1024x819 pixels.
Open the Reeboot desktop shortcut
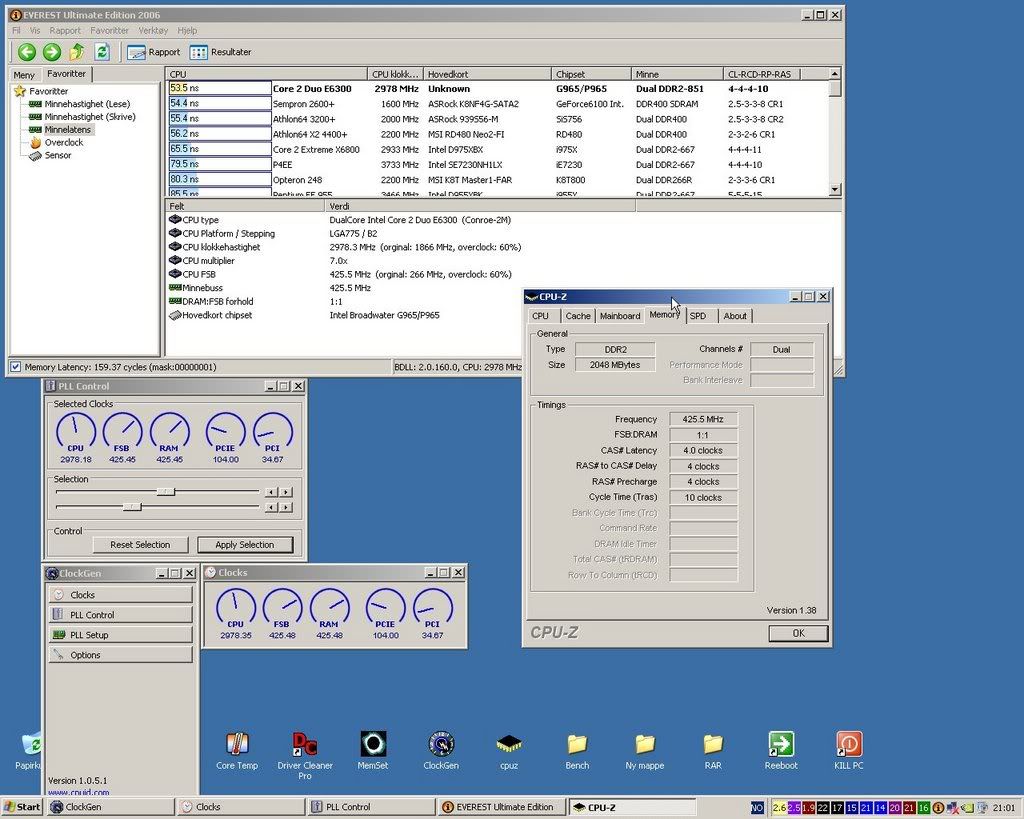tap(781, 750)
